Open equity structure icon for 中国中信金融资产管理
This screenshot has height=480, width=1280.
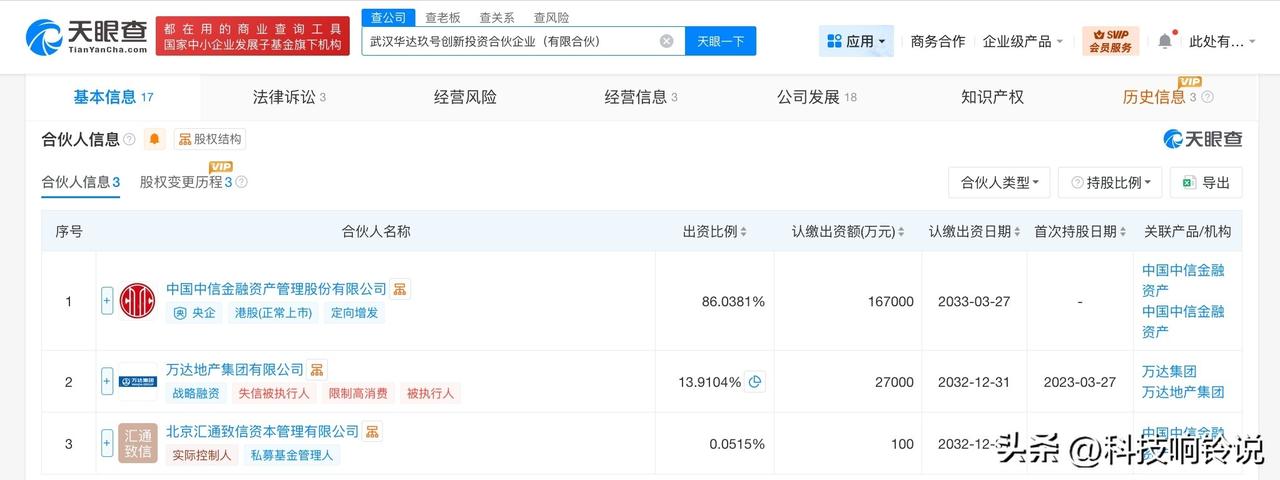coord(400,289)
